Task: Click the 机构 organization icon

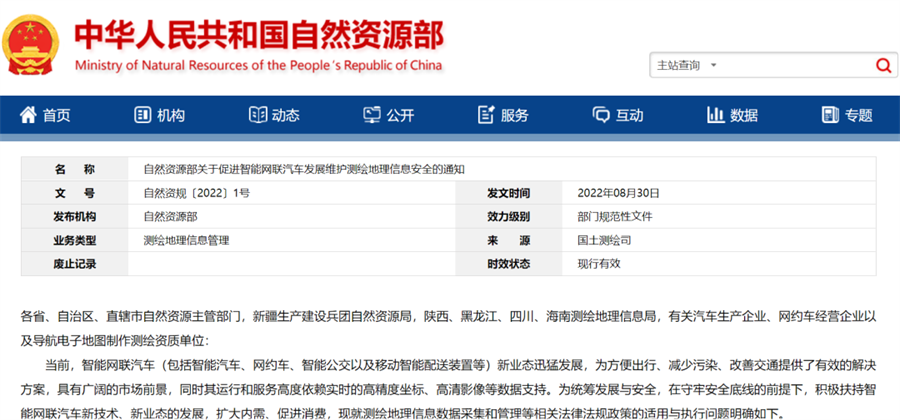Action: tap(142, 115)
